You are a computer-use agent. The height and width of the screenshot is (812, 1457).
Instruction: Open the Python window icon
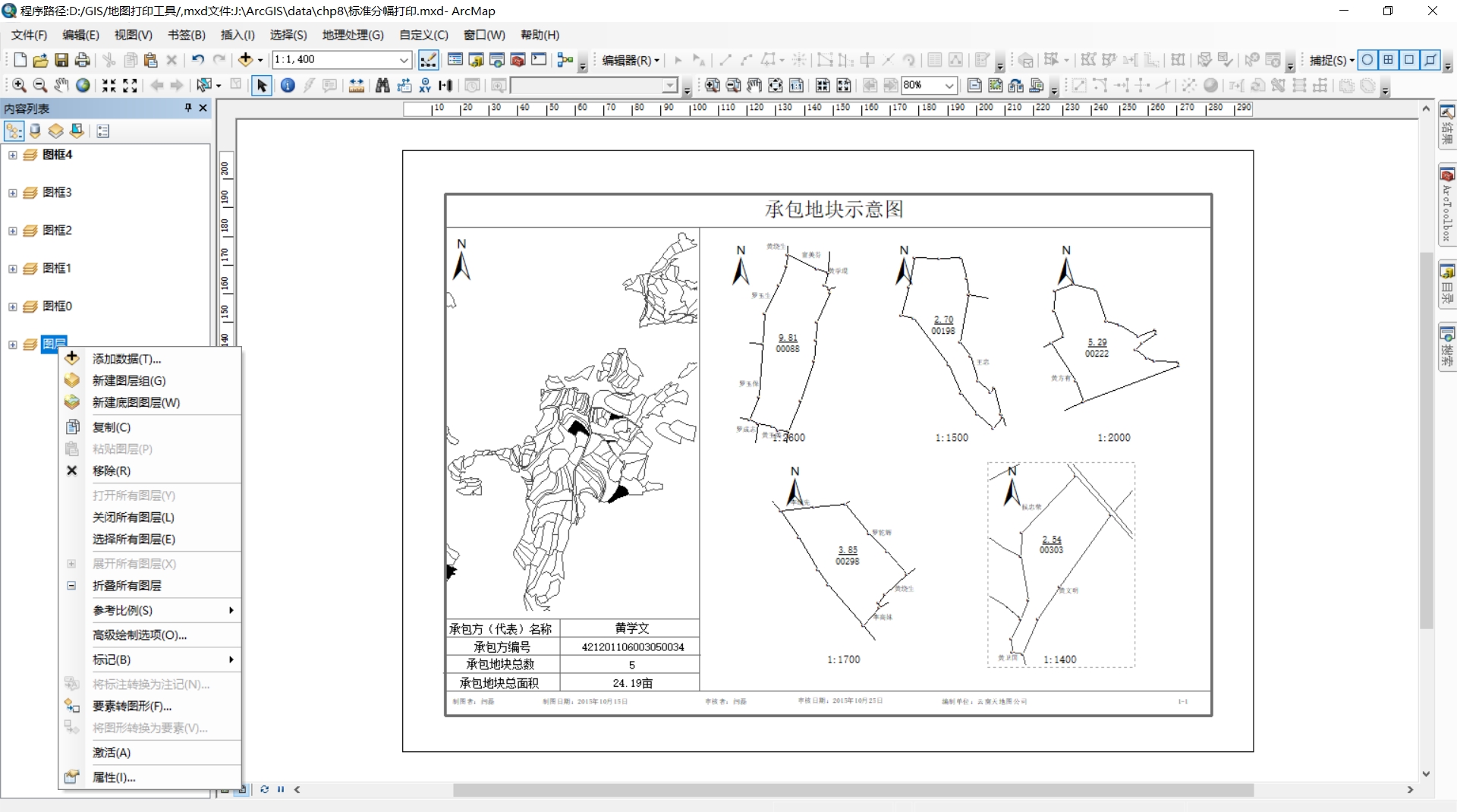[x=539, y=60]
